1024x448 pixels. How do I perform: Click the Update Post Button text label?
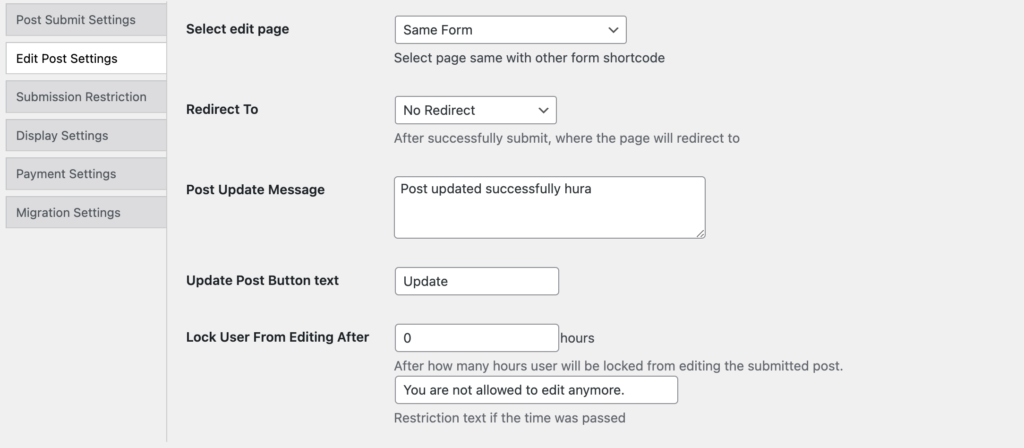click(263, 280)
